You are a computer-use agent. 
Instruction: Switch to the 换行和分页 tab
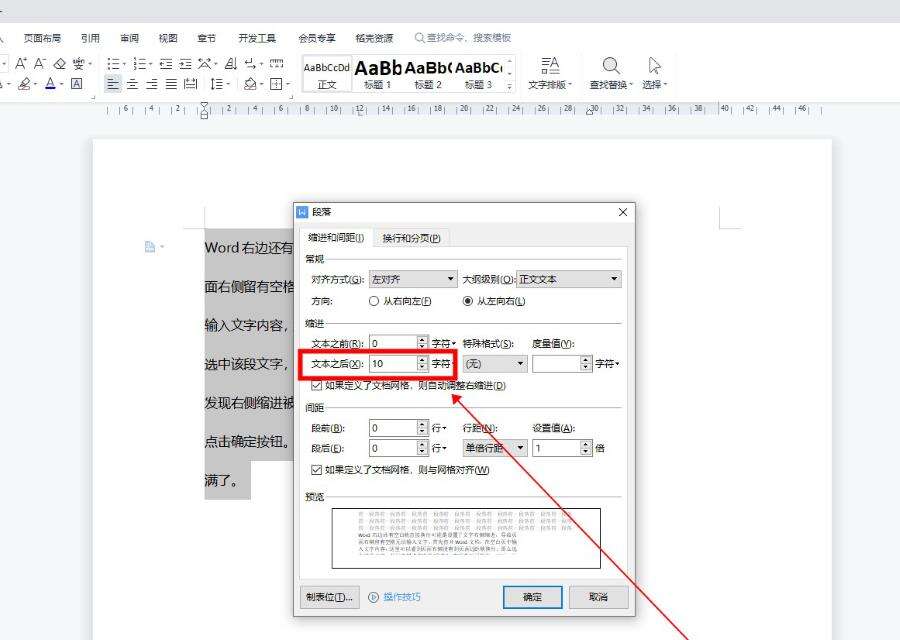[x=412, y=238]
